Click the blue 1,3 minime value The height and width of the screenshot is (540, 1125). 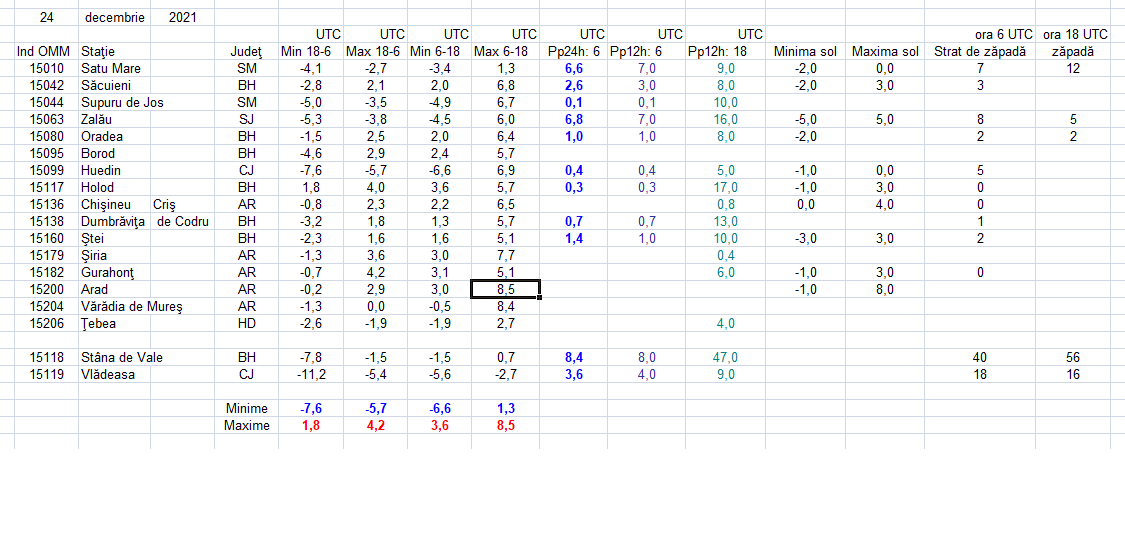point(505,408)
